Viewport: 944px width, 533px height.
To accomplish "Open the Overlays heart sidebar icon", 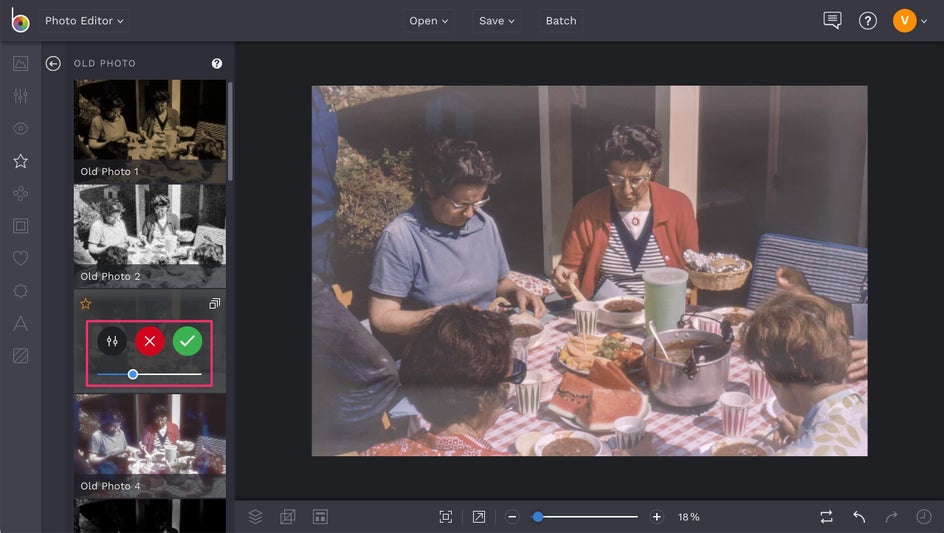I will pos(20,258).
